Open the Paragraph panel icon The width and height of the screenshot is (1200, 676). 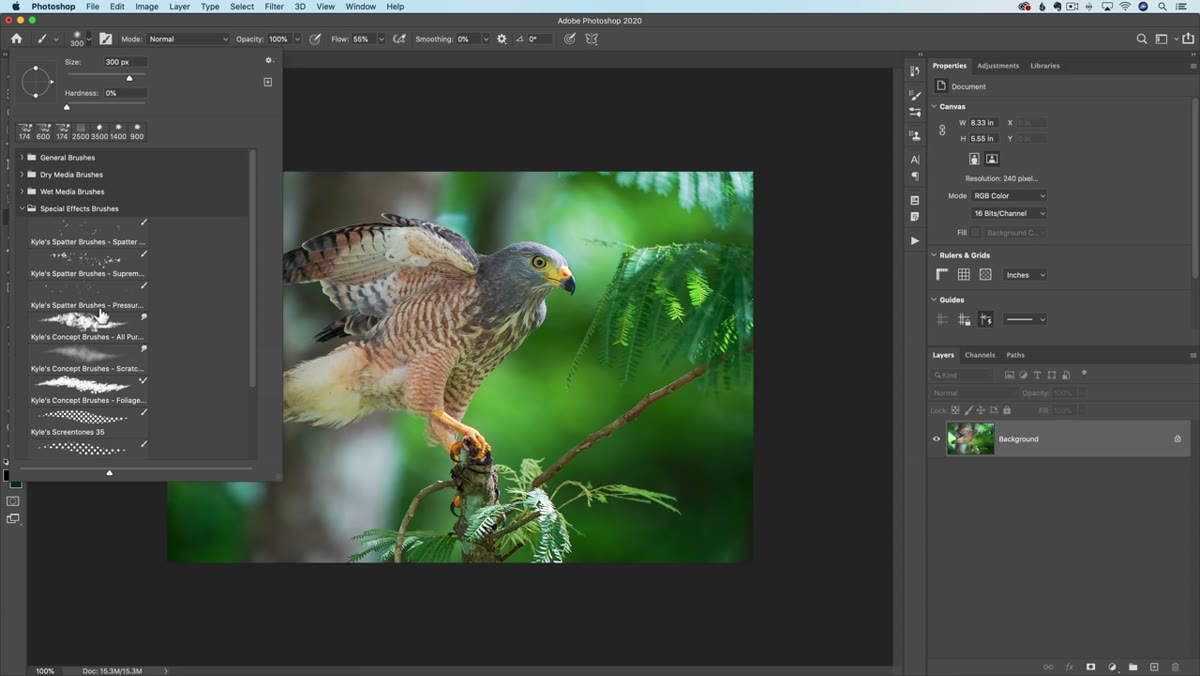coord(915,176)
